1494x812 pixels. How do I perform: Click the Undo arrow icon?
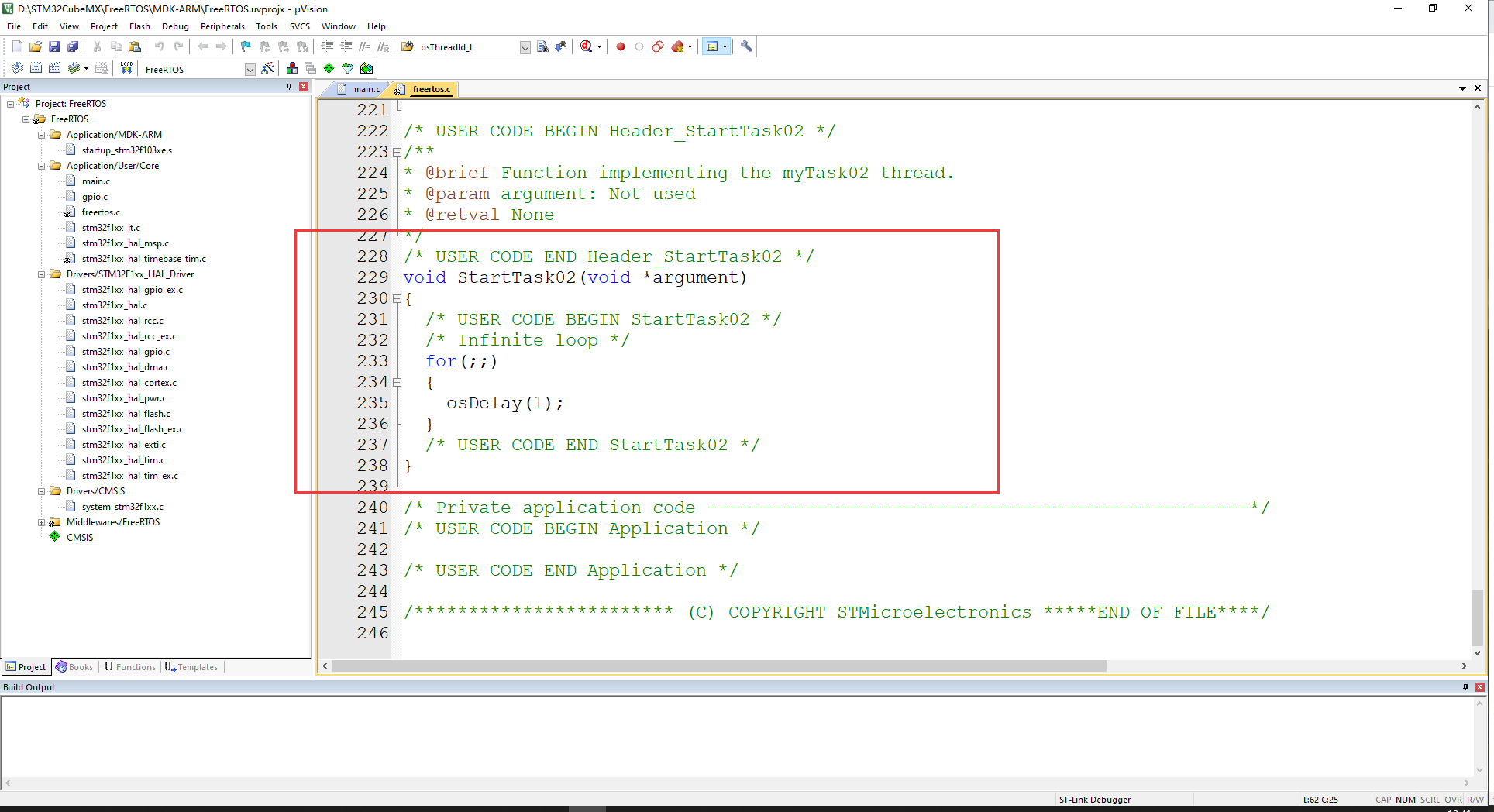pyautogui.click(x=160, y=46)
